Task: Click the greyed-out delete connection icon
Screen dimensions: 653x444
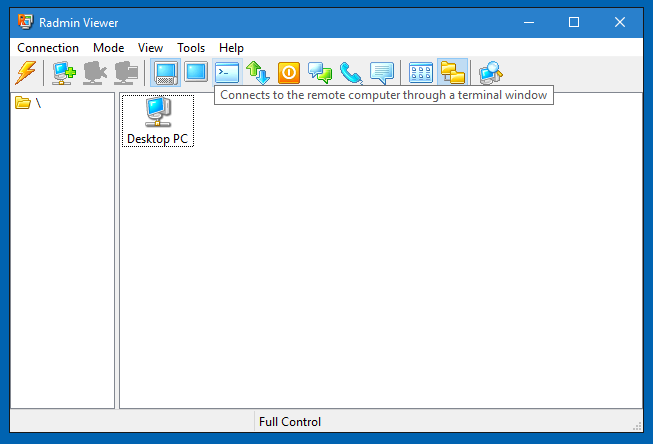Action: point(95,73)
